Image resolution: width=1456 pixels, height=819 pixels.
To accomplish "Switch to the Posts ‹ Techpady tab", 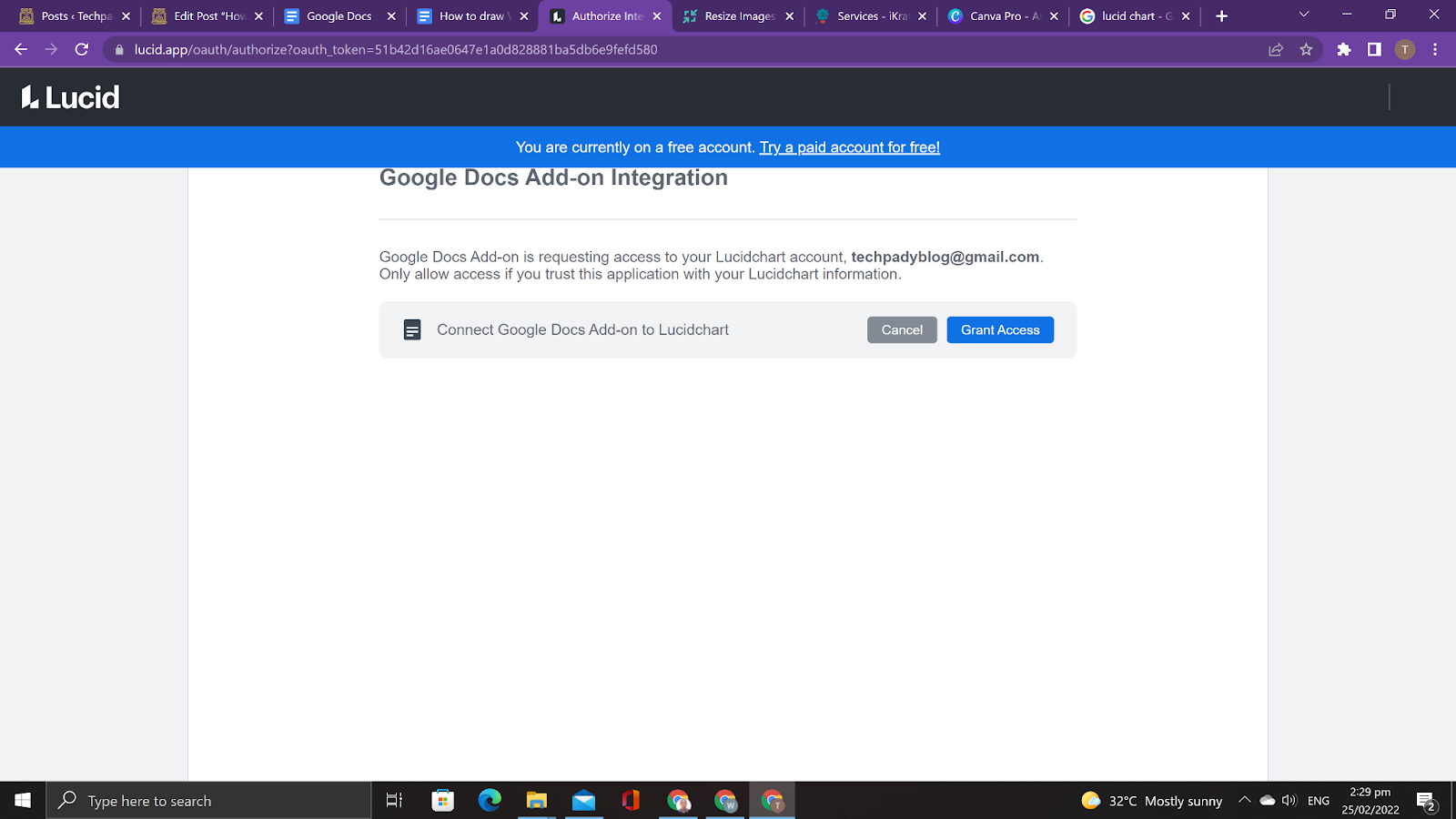I will pos(75,15).
